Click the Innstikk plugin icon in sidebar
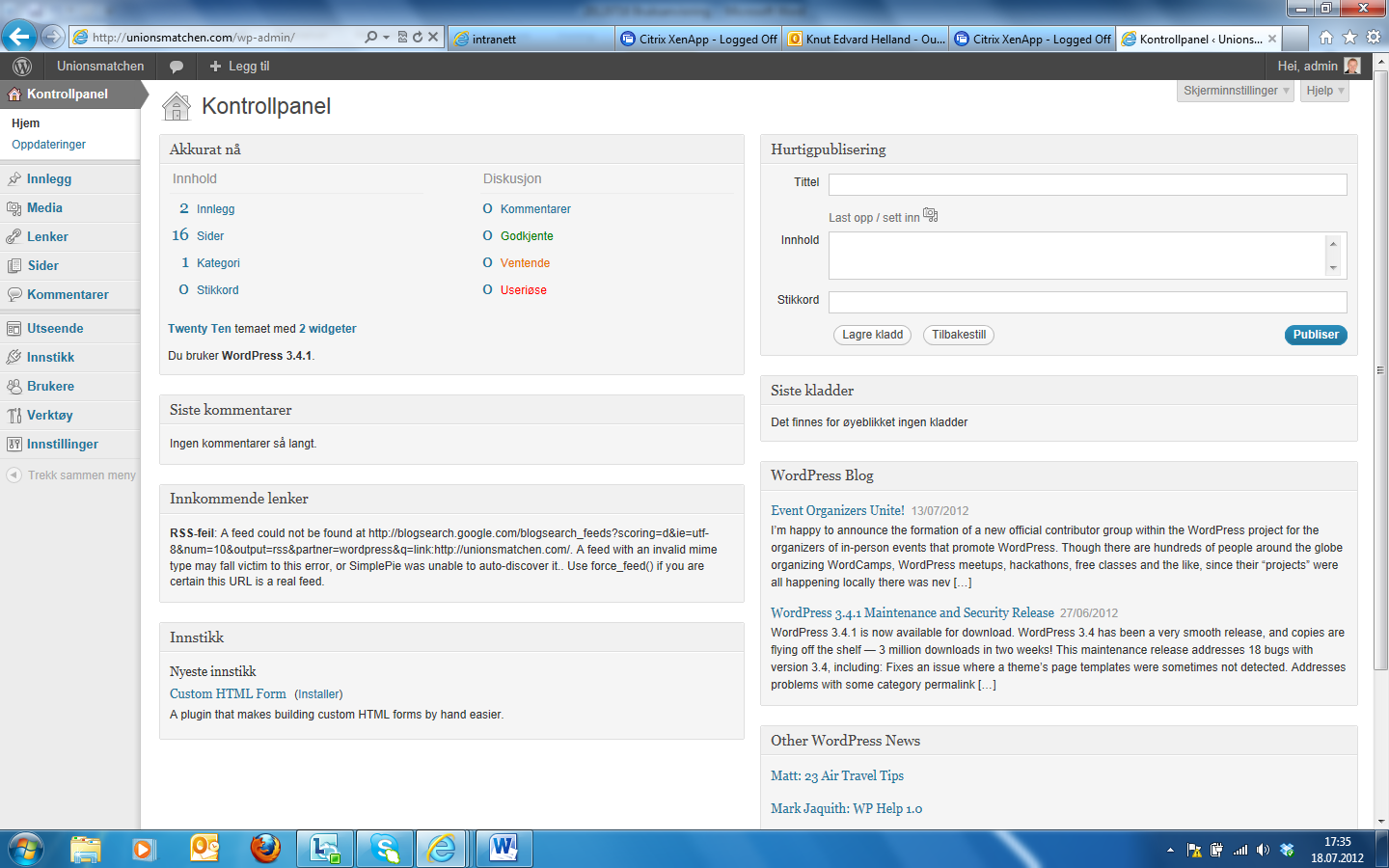The width and height of the screenshot is (1389, 868). [14, 357]
